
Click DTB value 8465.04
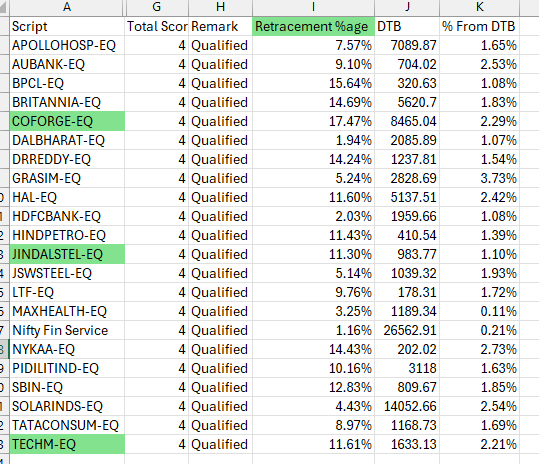pos(407,121)
